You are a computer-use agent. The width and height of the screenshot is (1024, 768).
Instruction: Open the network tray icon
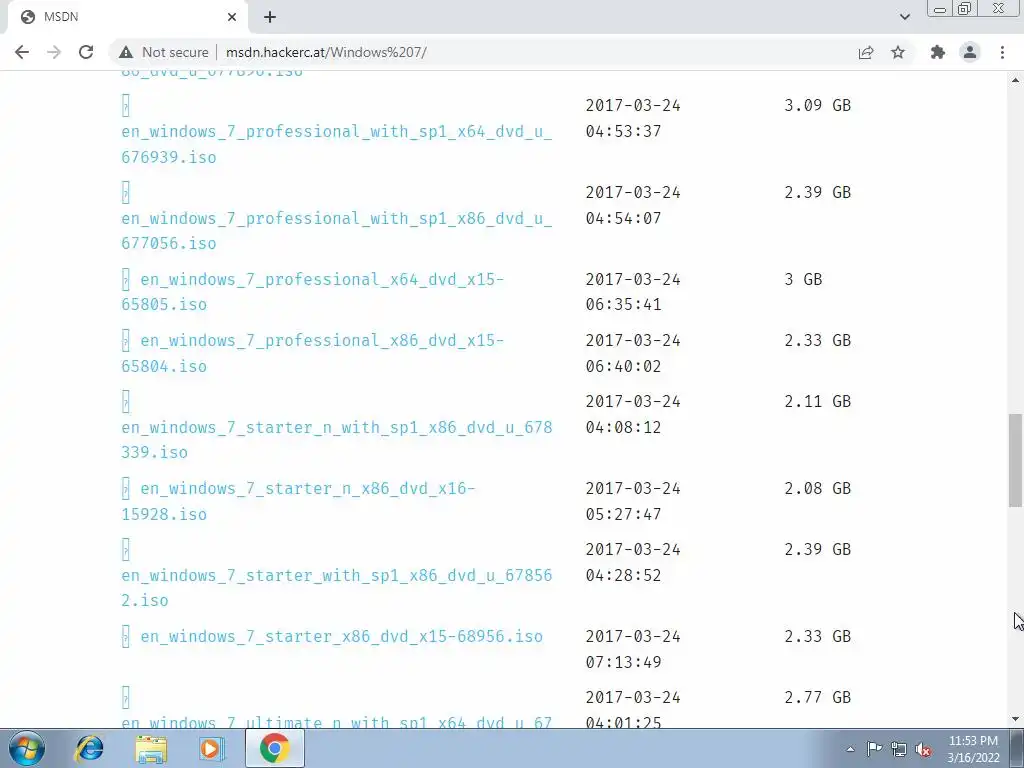tap(899, 749)
